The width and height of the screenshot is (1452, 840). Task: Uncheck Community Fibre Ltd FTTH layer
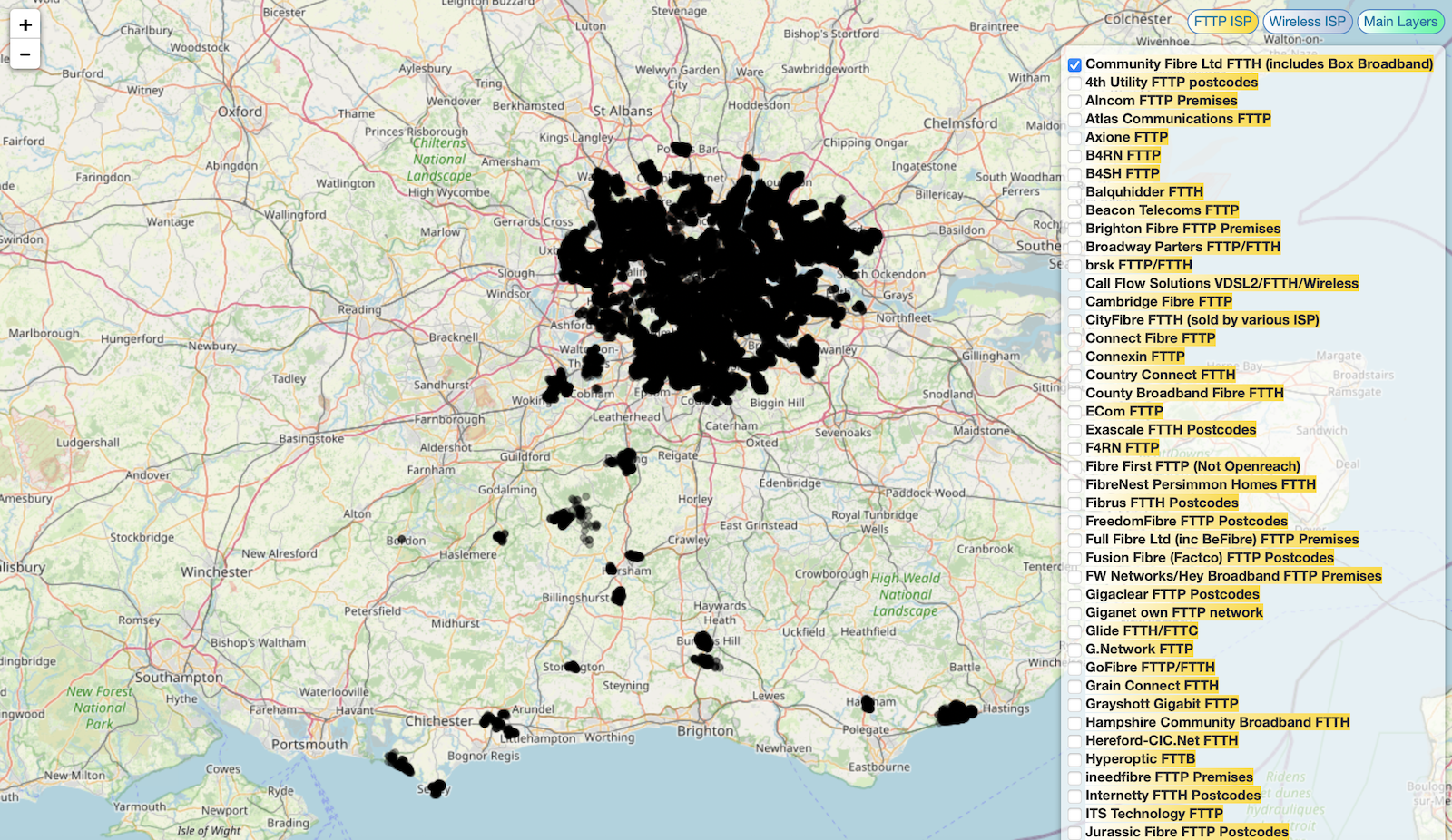1074,65
